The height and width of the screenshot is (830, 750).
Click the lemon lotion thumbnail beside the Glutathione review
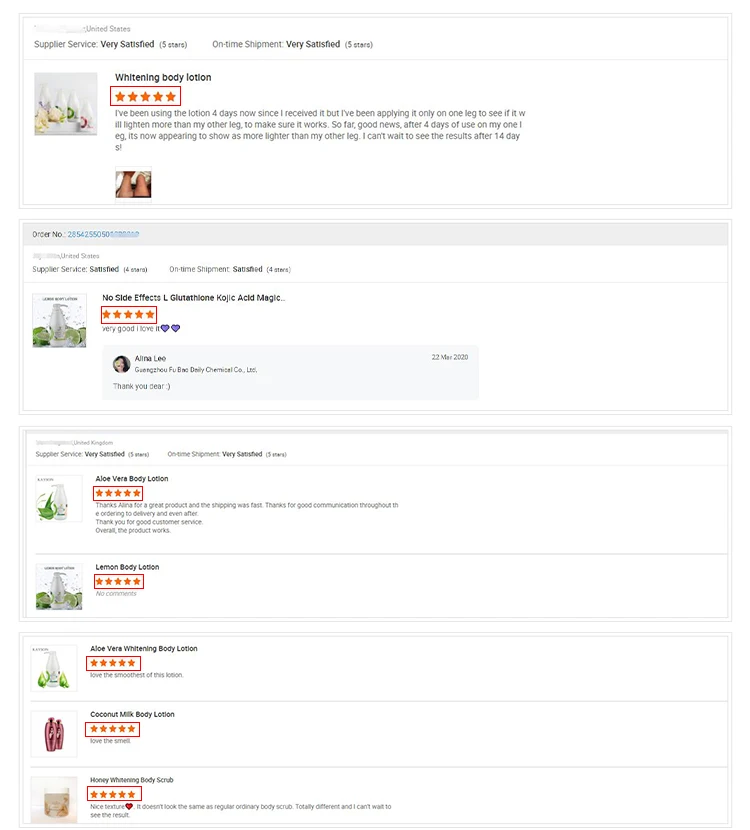(x=59, y=320)
